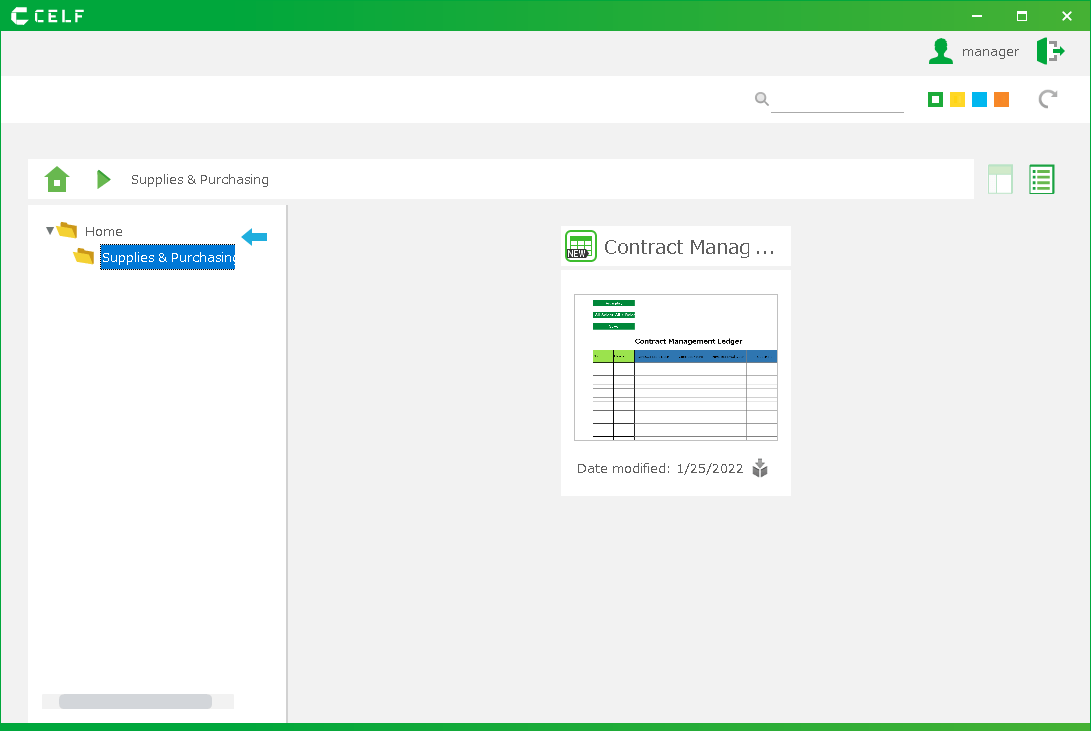This screenshot has width=1091, height=731.
Task: Collapse the Home folder tree node
Action: point(50,231)
